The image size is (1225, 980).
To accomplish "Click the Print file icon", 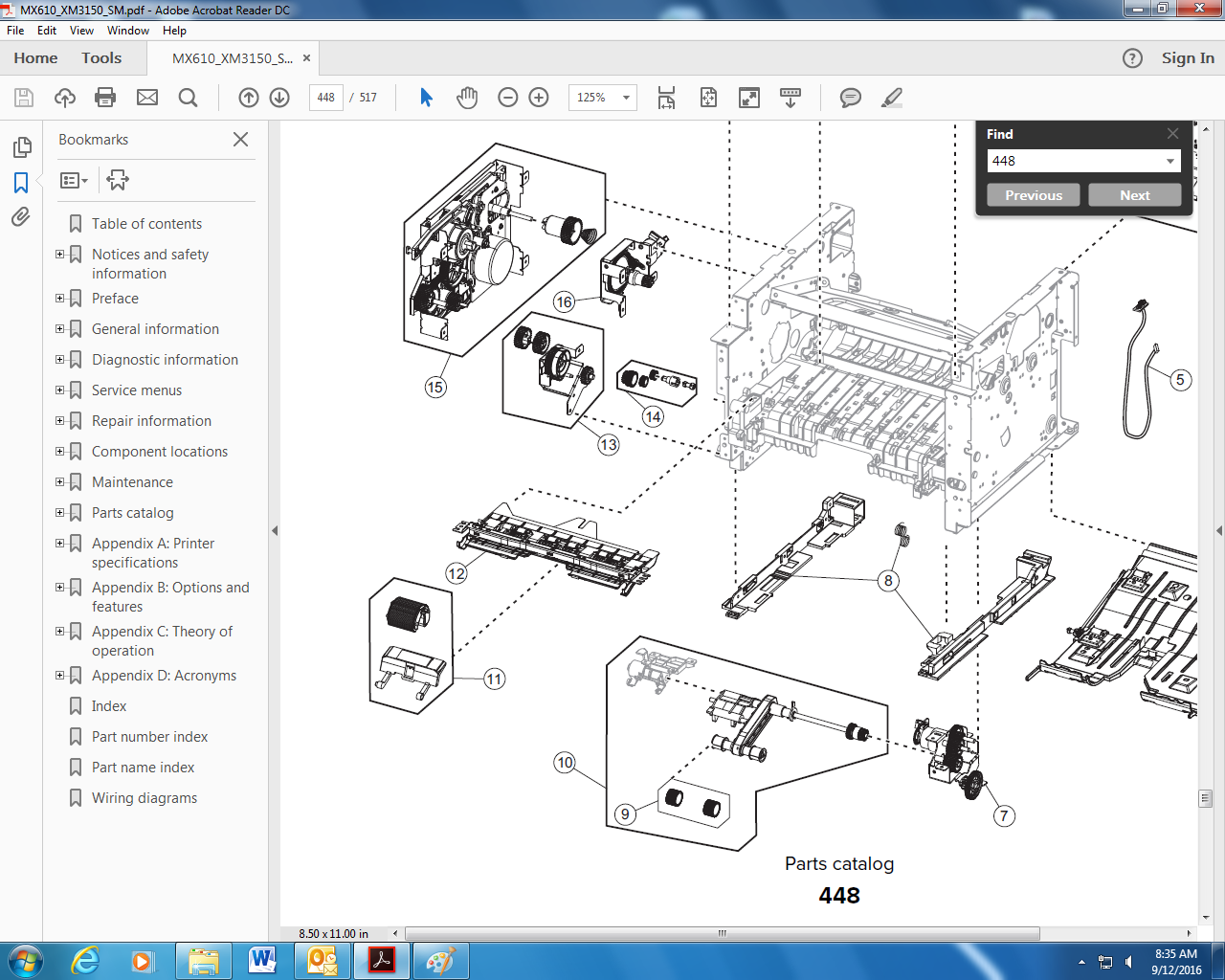I will coord(105,98).
